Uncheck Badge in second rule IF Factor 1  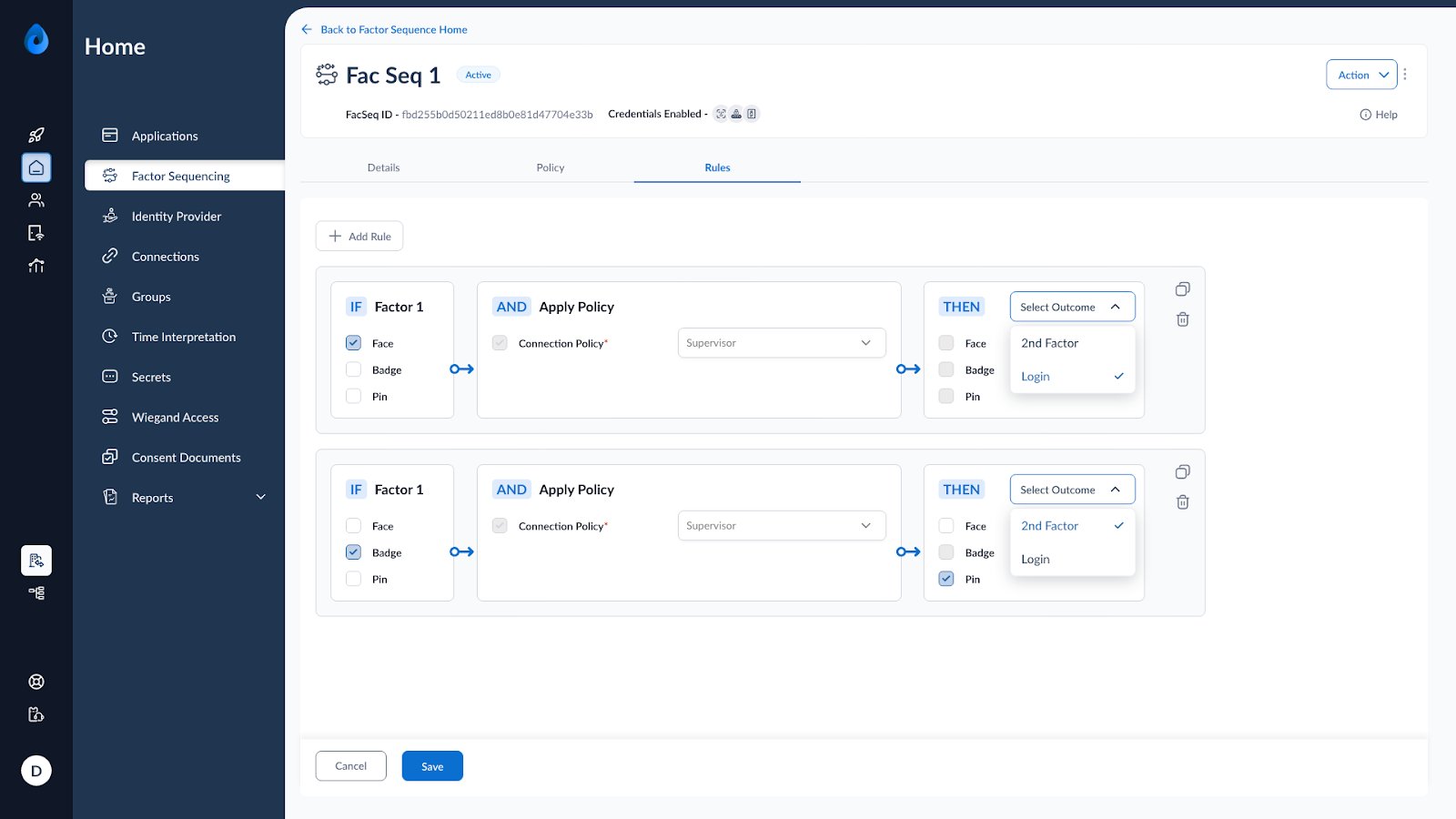353,552
